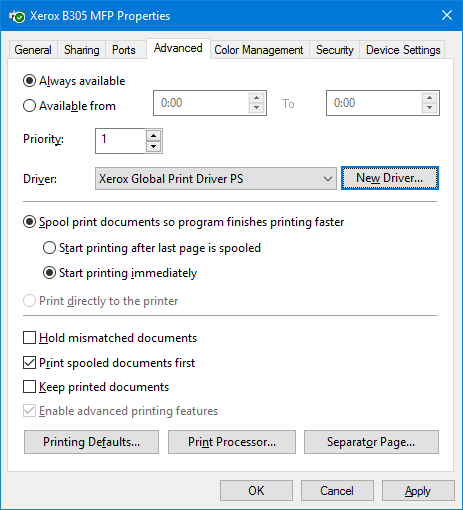Screen dimensions: 463x510
Task: Enable Keep printed documents checkbox
Action: pyautogui.click(x=29, y=387)
